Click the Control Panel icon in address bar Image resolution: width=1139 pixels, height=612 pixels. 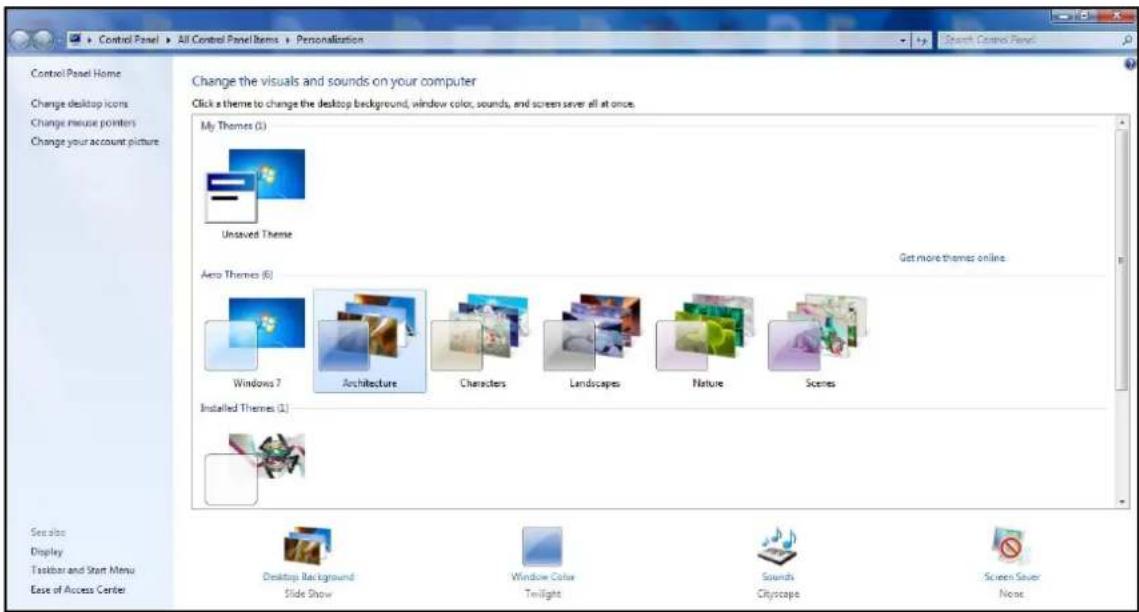(75, 39)
